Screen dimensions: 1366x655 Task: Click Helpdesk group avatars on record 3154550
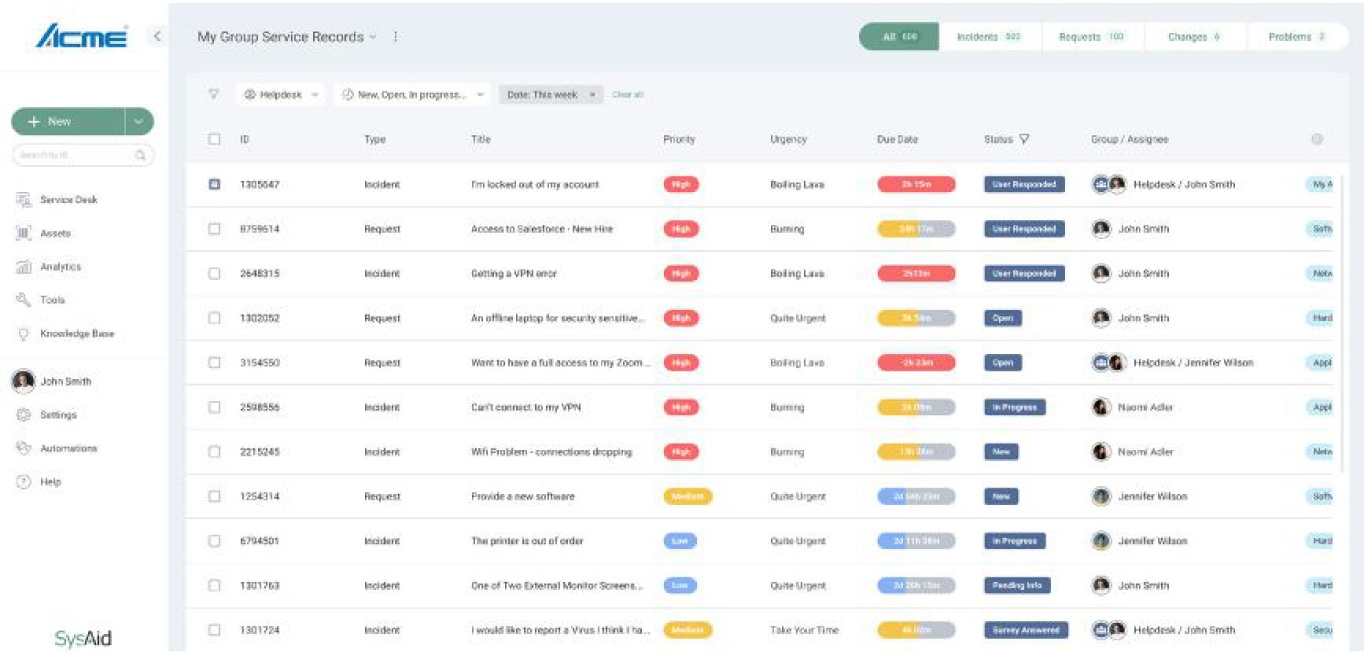point(1109,363)
